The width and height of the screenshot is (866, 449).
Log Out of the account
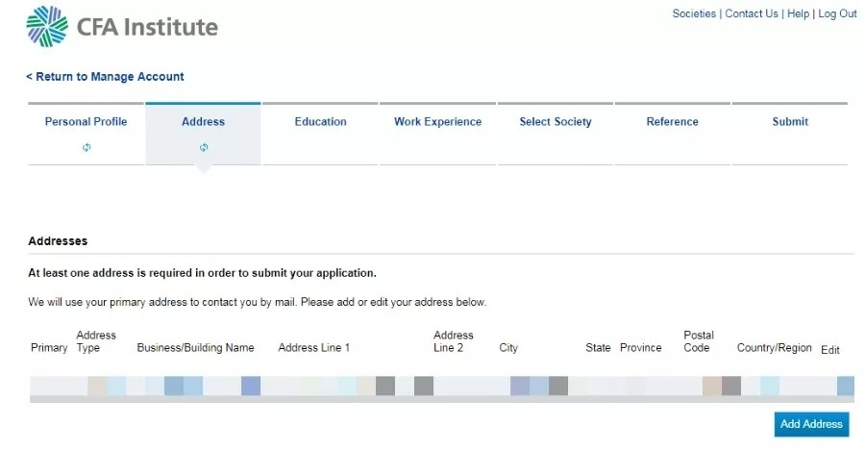[x=837, y=14]
